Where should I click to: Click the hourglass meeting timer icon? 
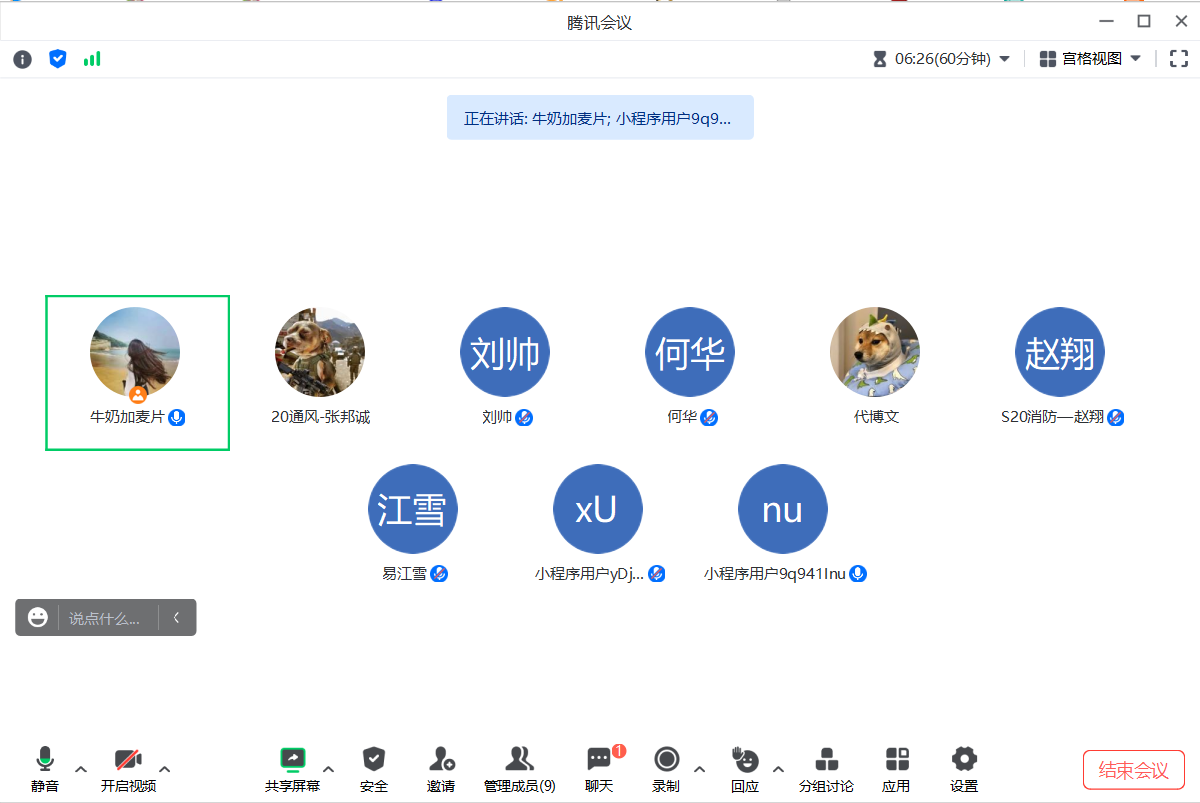coord(880,59)
